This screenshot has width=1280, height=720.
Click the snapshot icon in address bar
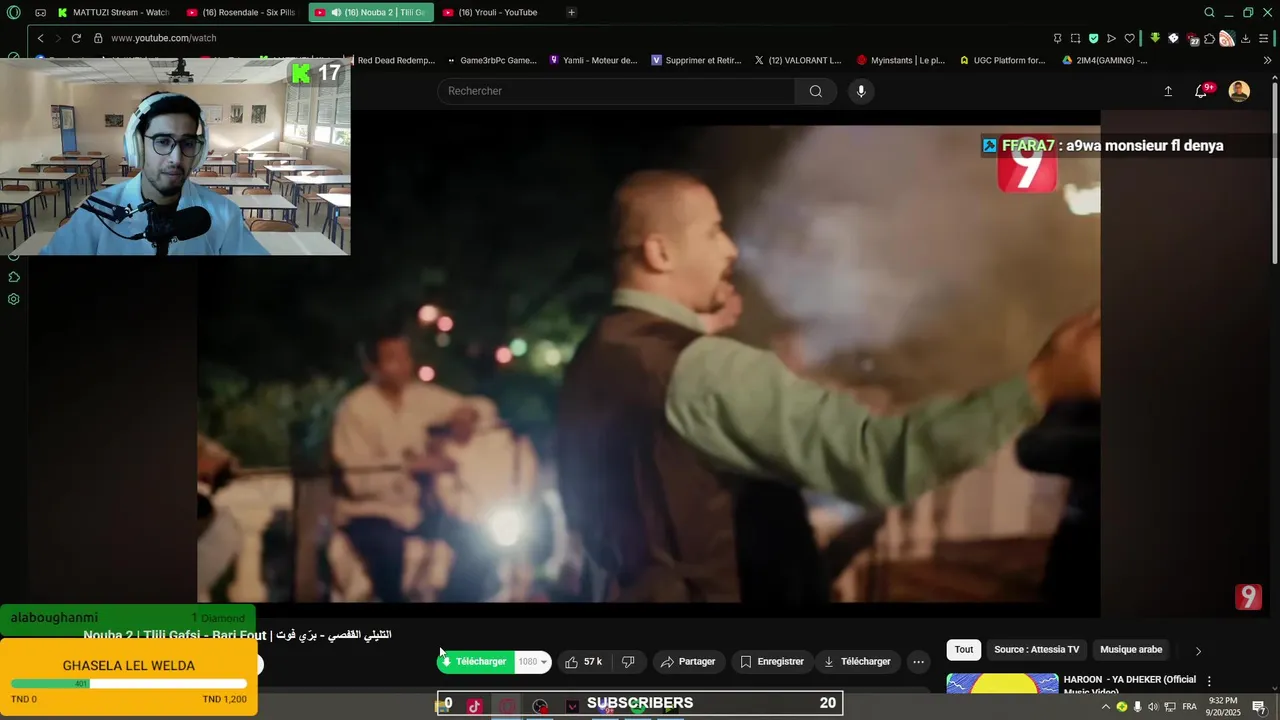click(x=1075, y=38)
